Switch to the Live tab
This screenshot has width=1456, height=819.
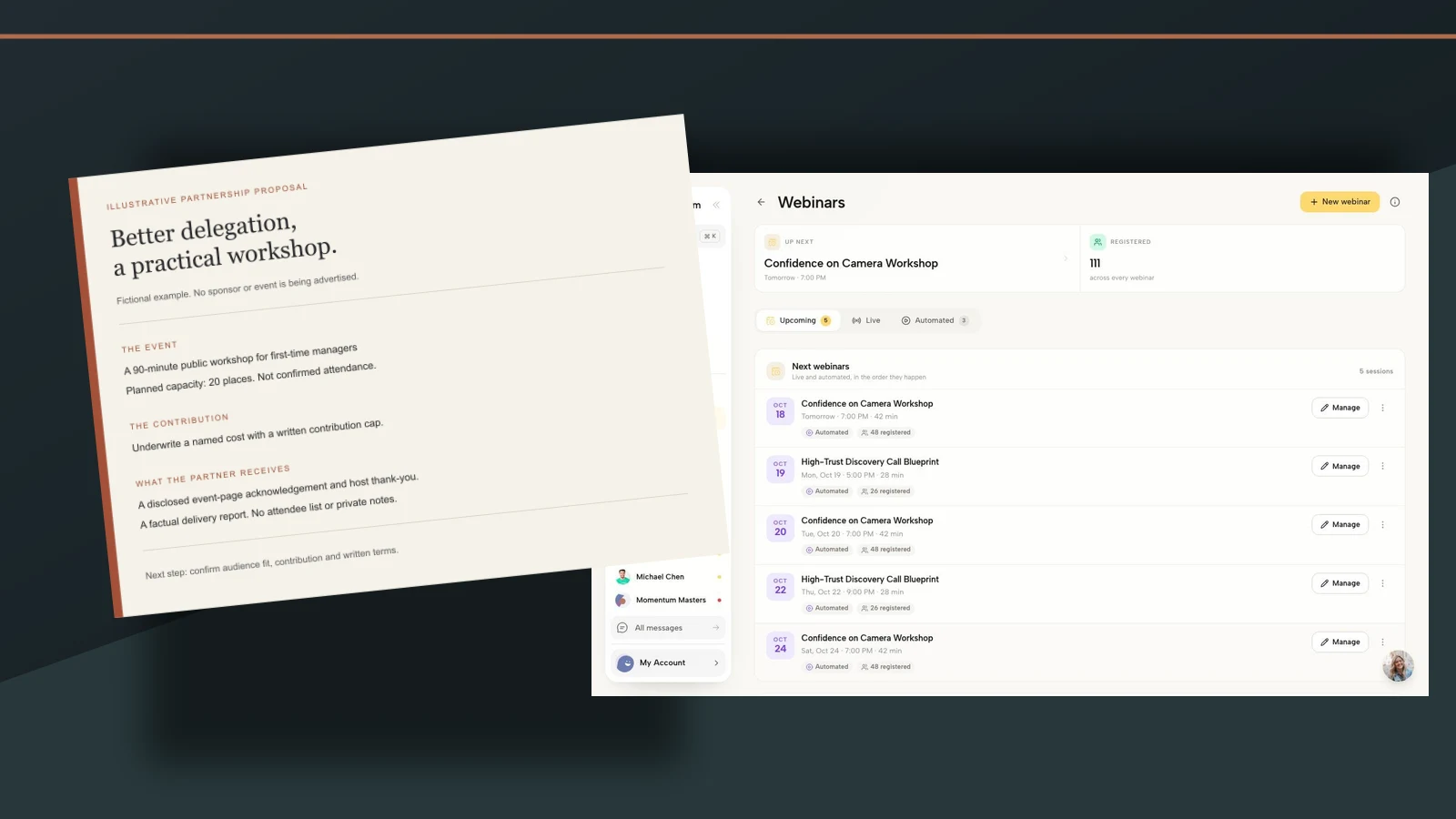pos(866,320)
